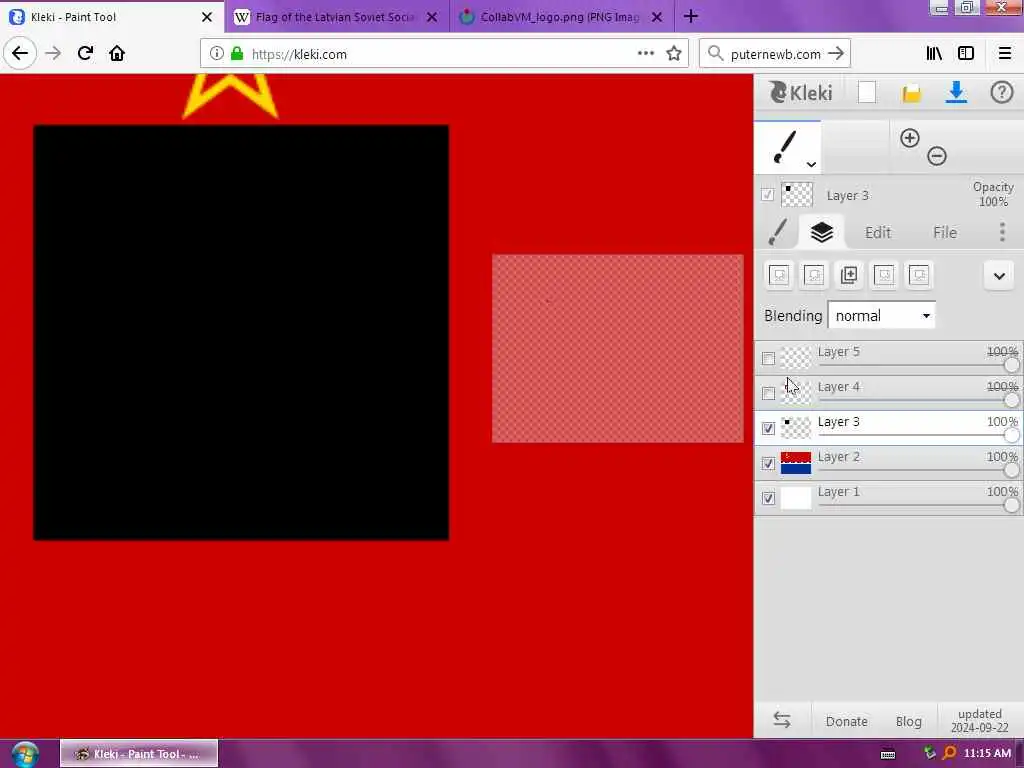
Task: Duplicate the current layer
Action: point(849,275)
